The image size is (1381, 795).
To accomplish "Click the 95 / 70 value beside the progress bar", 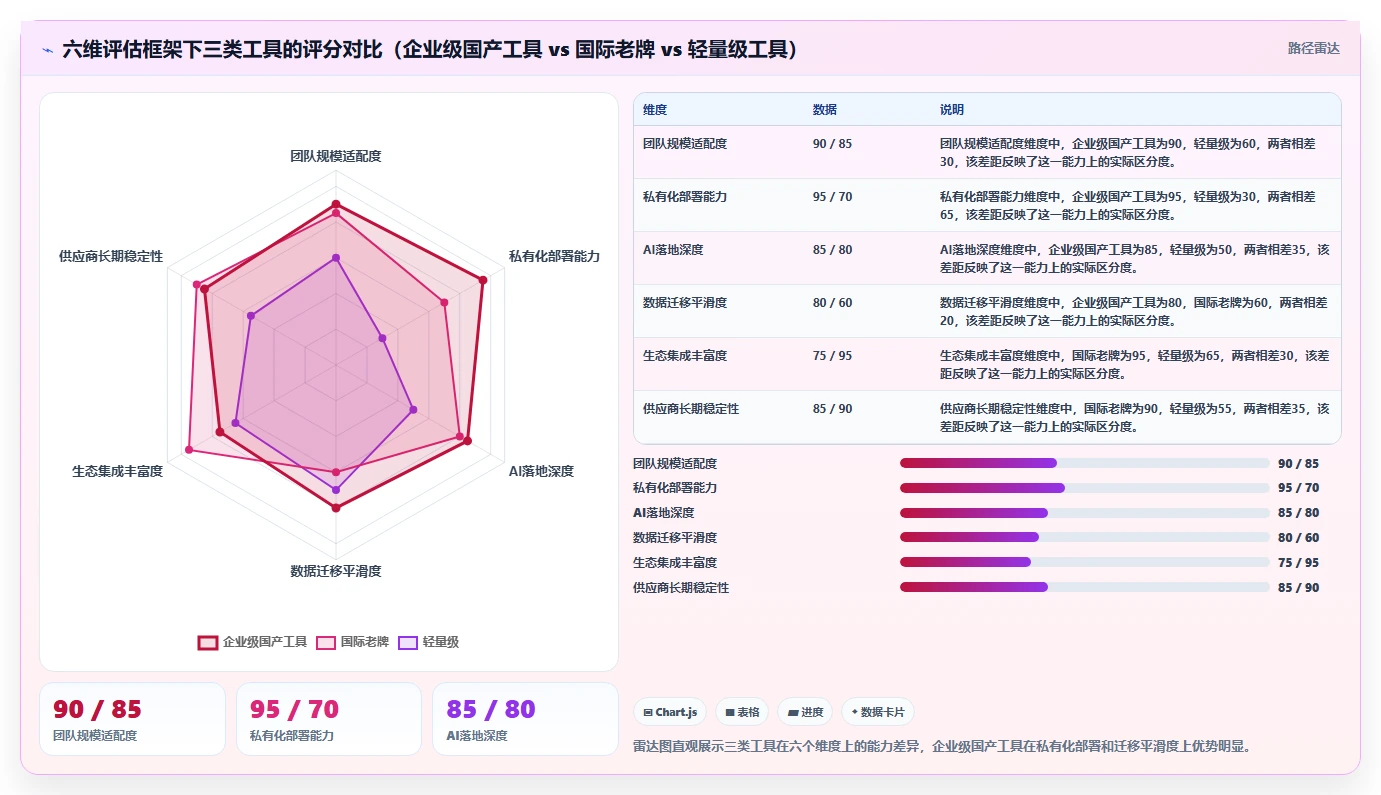I will coord(1298,488).
